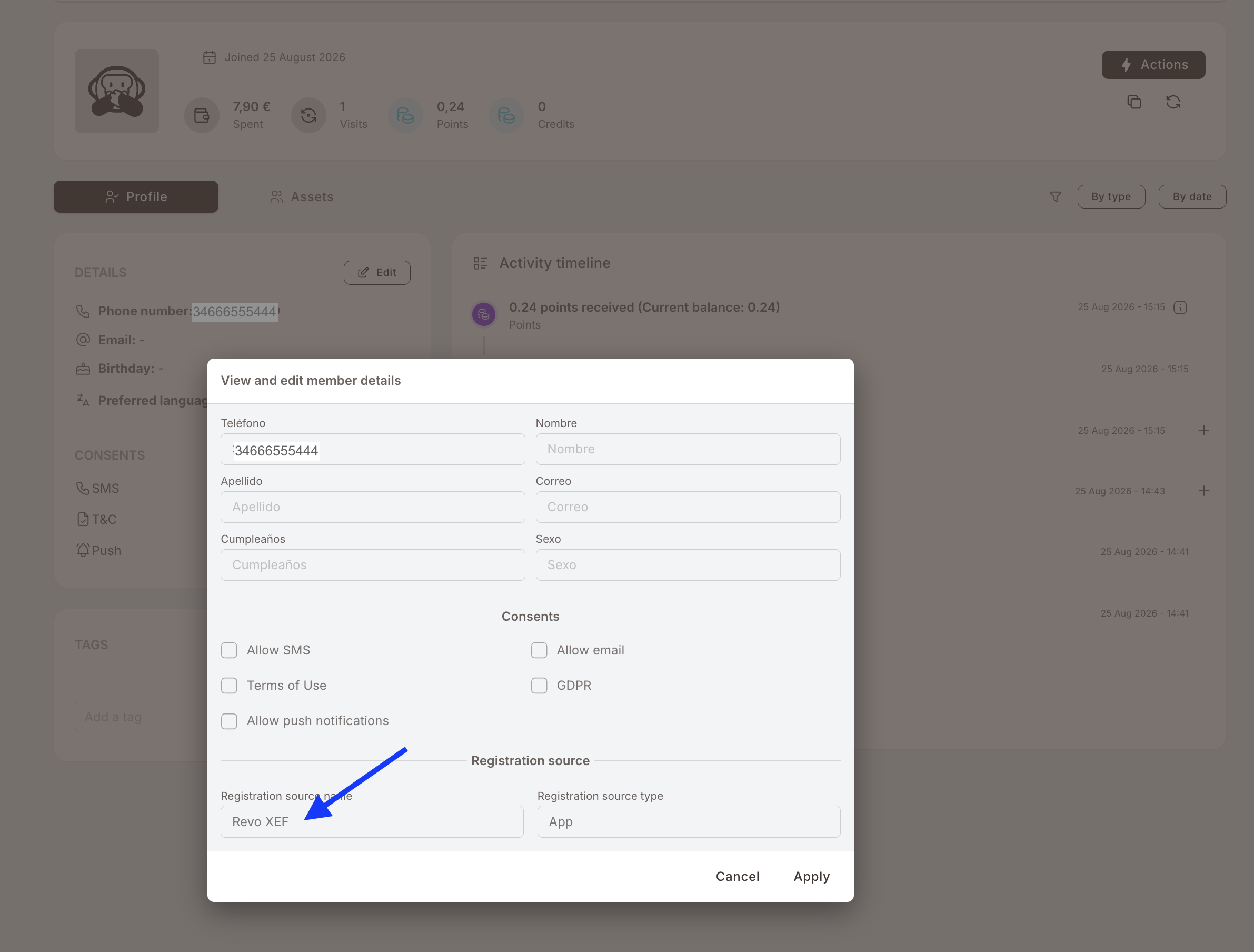Click the T&C document icon
The width and height of the screenshot is (1254, 952).
[x=83, y=519]
